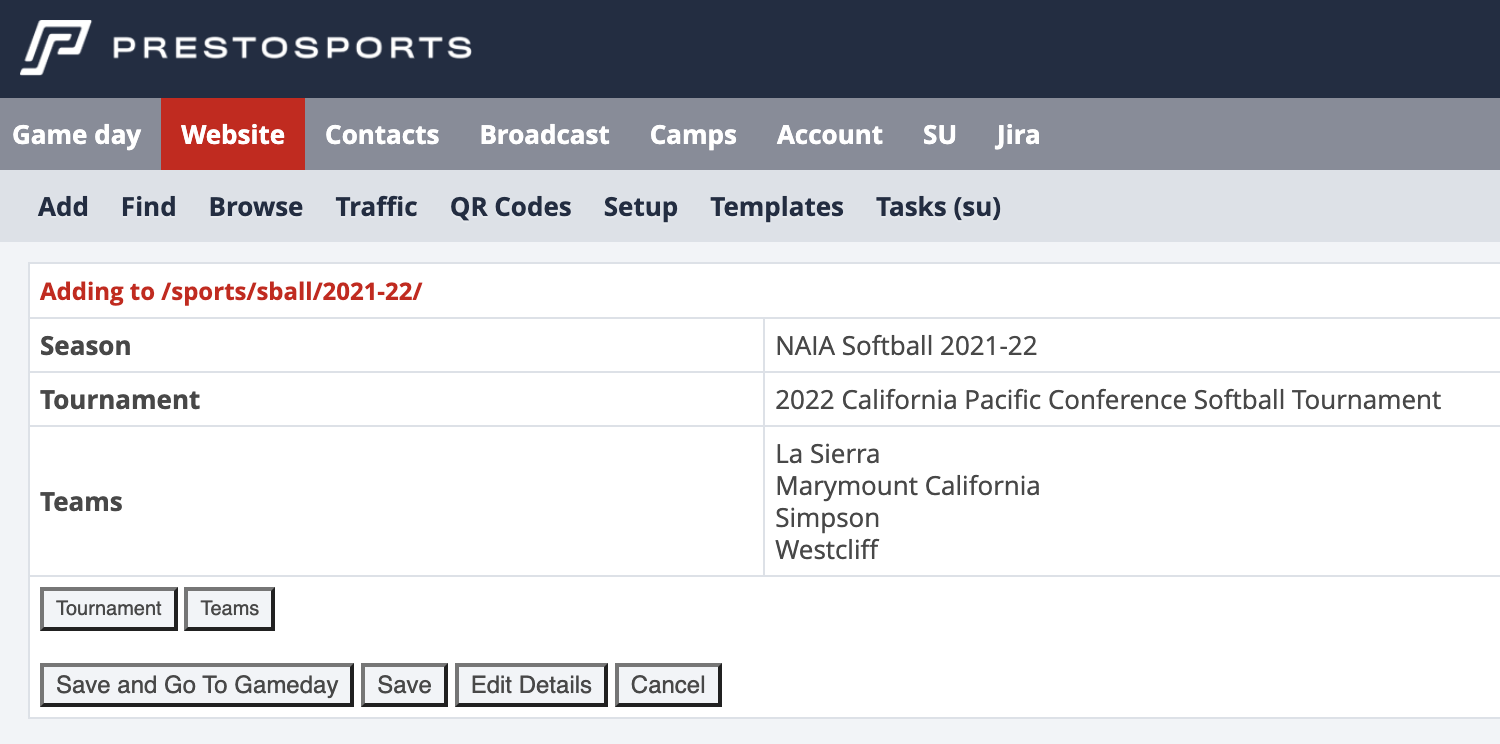This screenshot has width=1500, height=744.
Task: Open the Jira tab
Action: [1017, 135]
